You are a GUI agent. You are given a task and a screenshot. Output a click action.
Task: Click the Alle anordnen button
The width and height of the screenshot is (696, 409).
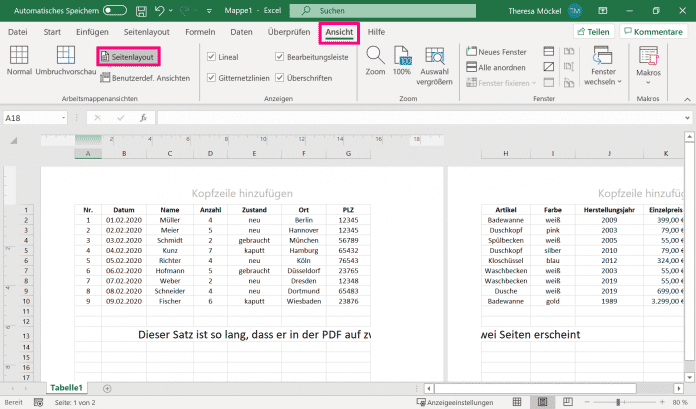click(497, 67)
